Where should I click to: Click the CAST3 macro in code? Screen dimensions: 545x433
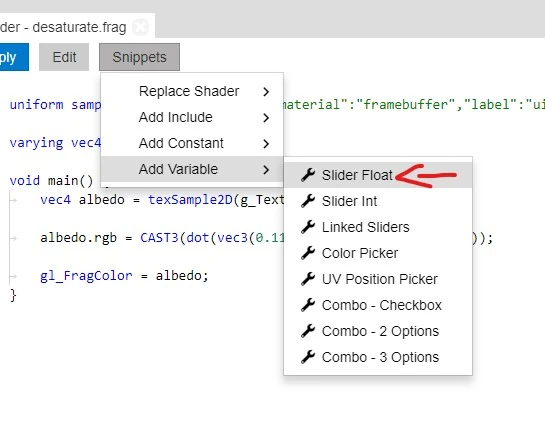tap(159, 238)
